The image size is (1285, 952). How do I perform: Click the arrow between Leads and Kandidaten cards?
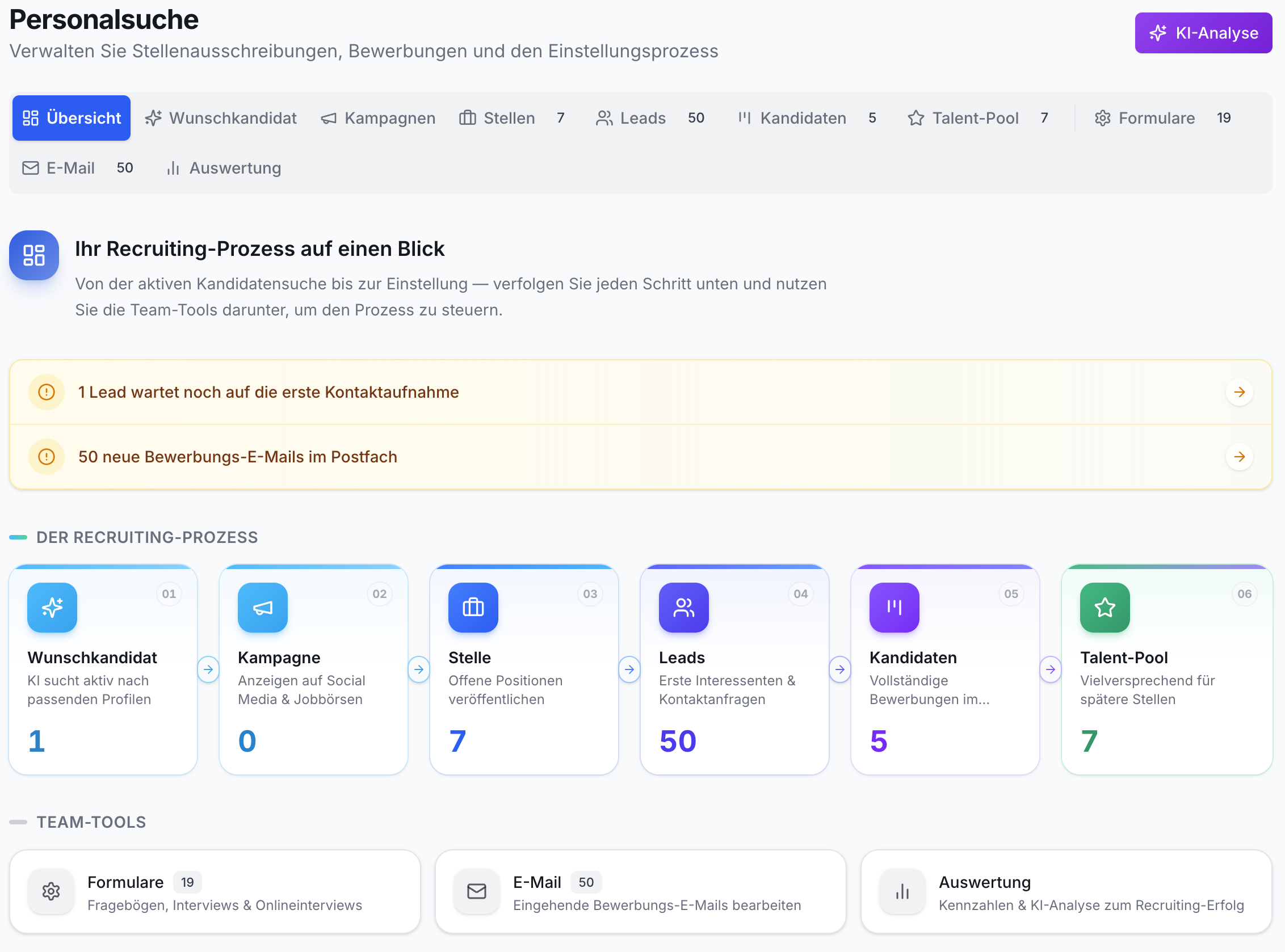click(x=839, y=669)
